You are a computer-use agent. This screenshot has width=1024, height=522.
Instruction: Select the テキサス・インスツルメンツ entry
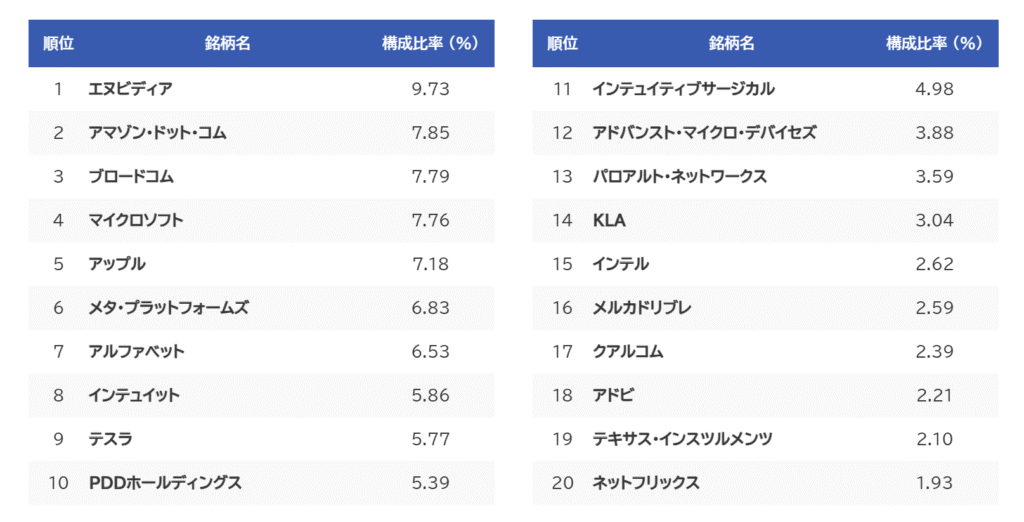(682, 439)
